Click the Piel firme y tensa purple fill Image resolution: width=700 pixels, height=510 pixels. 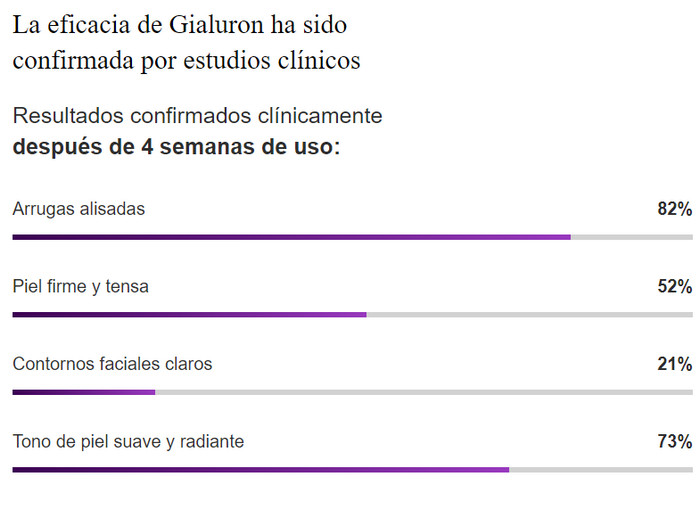coord(189,314)
